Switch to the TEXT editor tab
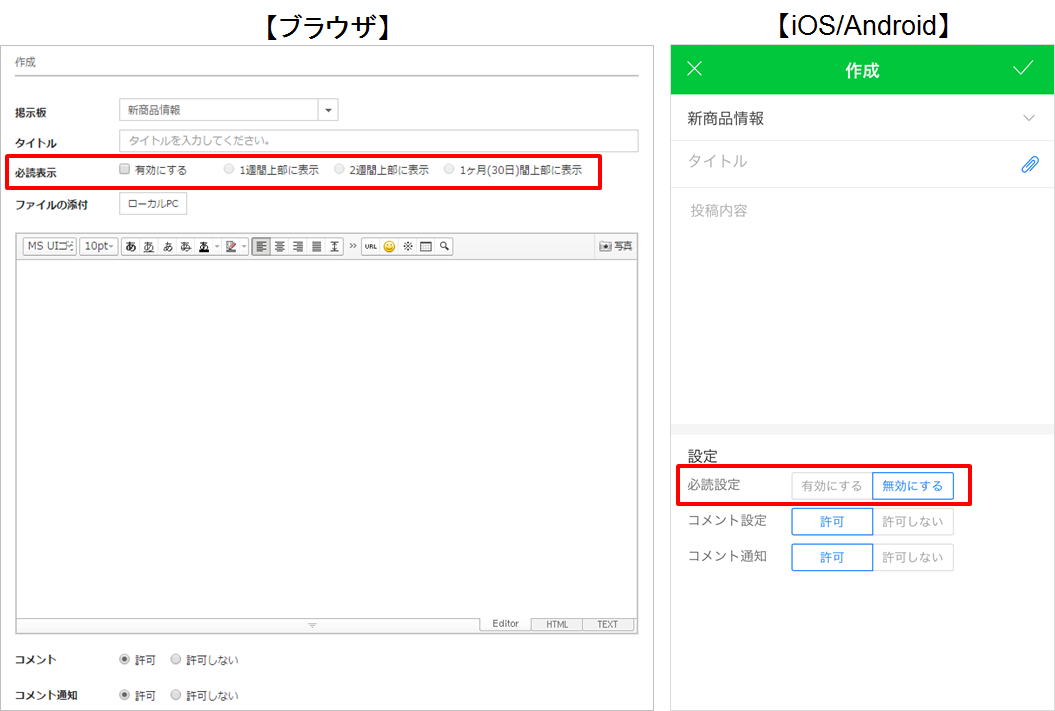 pos(608,624)
